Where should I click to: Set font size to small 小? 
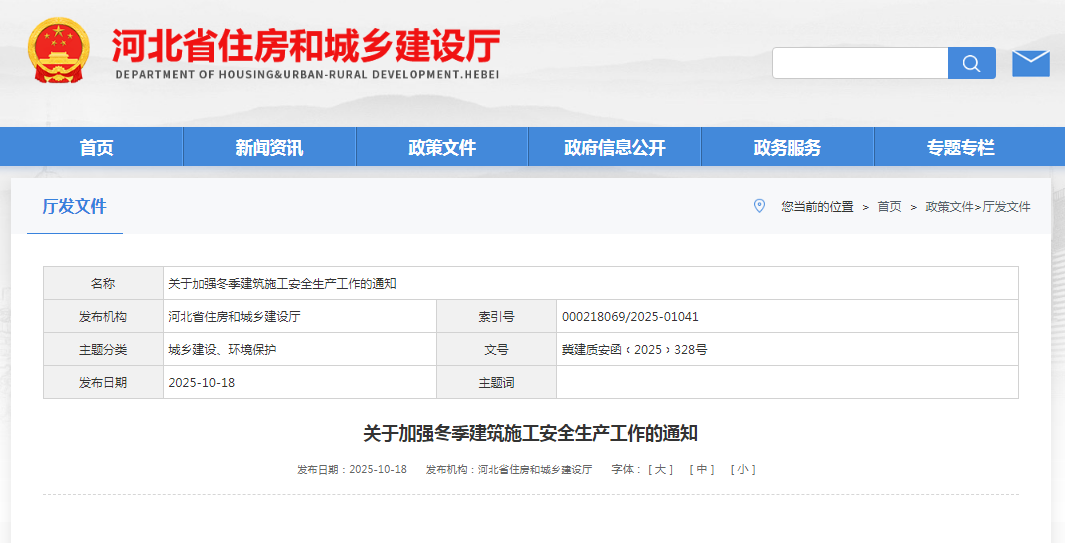click(742, 469)
